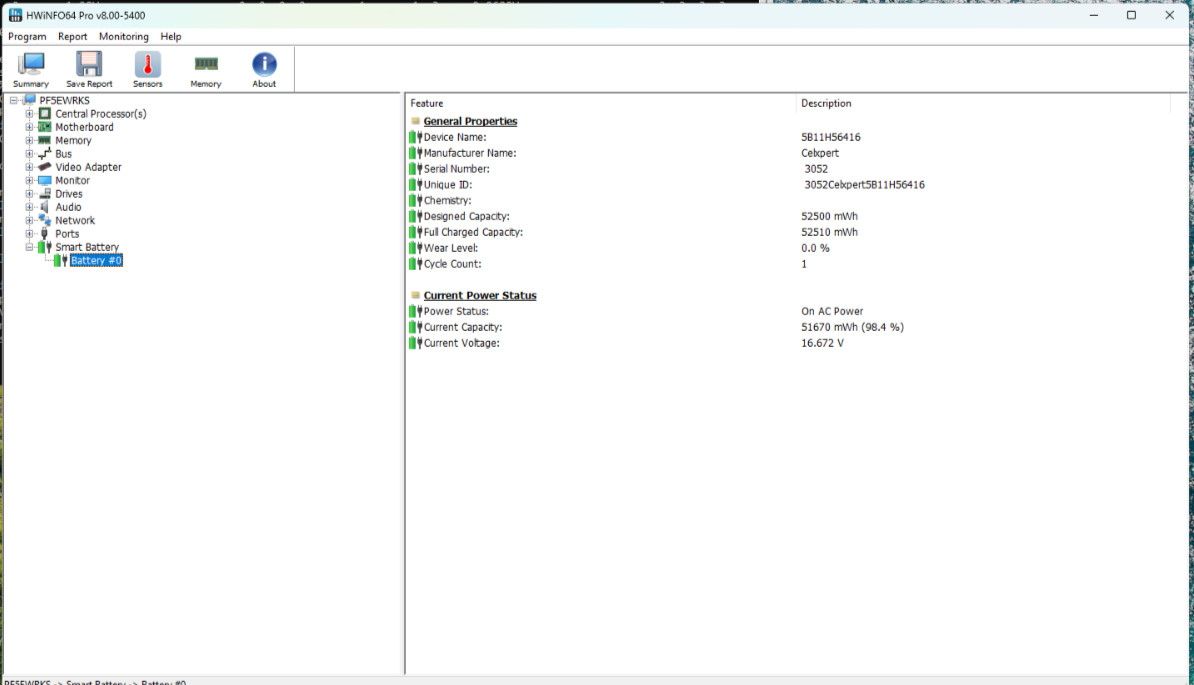Click the Battery #0 battery icon

(61, 260)
